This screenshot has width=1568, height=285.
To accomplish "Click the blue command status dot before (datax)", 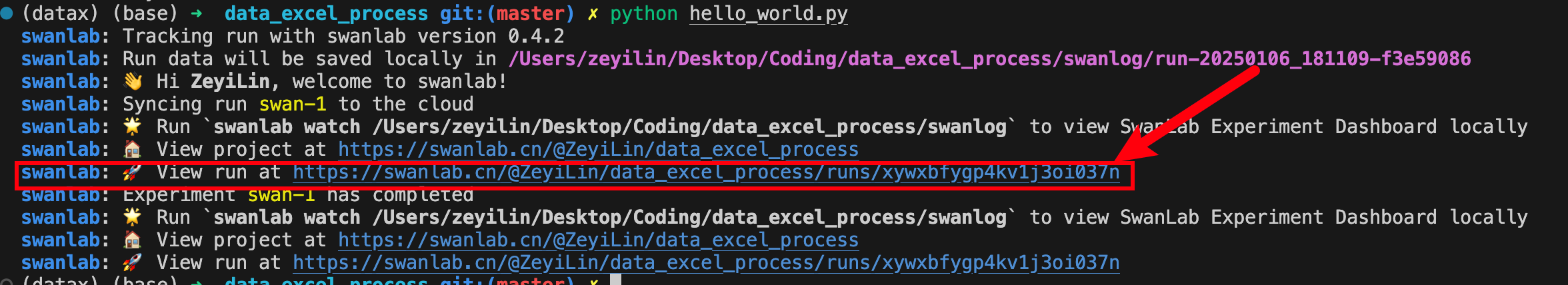I will click(7, 13).
